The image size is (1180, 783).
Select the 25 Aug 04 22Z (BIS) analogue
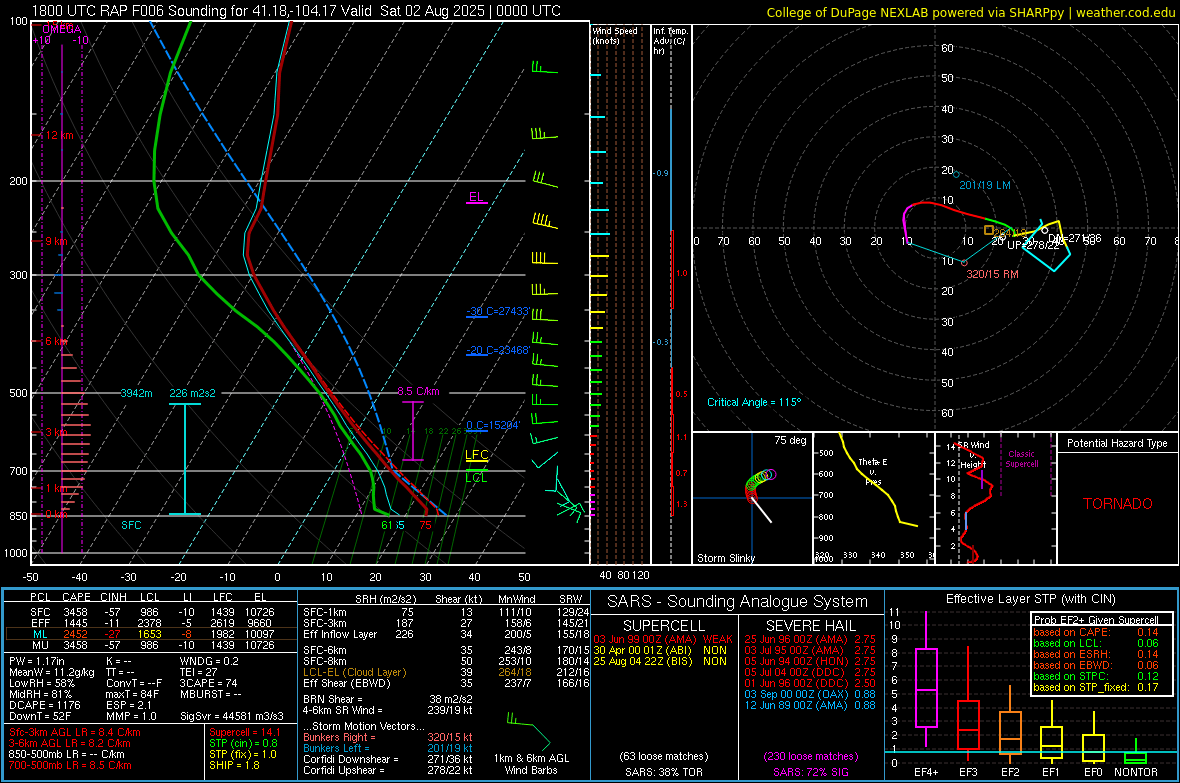(x=660, y=661)
